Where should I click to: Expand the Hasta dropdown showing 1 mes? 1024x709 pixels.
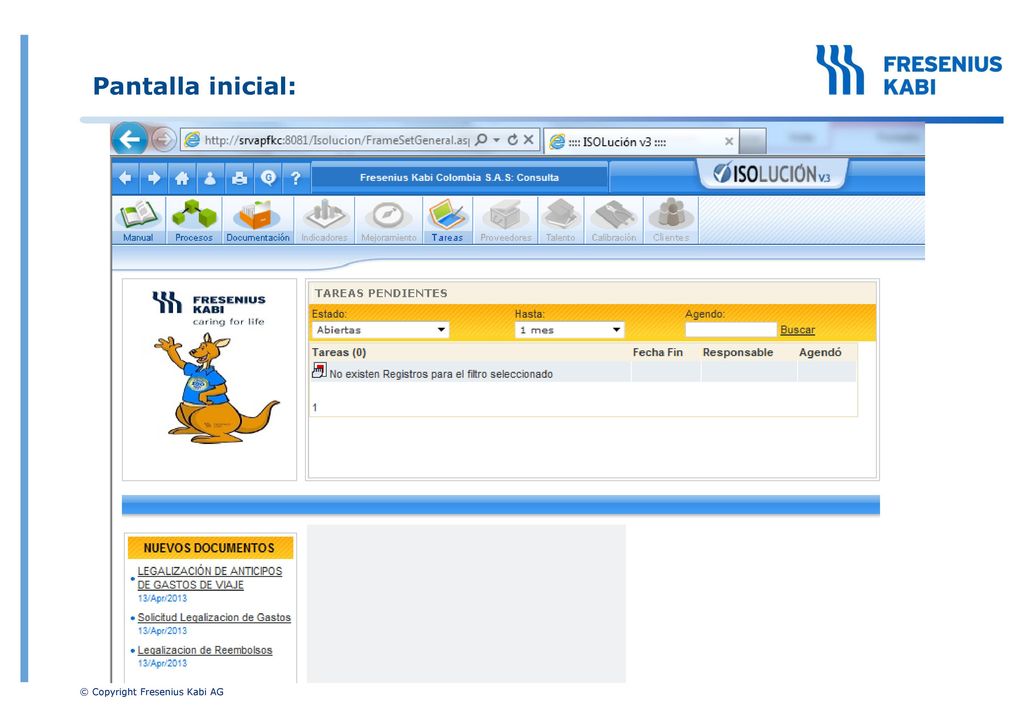click(569, 330)
